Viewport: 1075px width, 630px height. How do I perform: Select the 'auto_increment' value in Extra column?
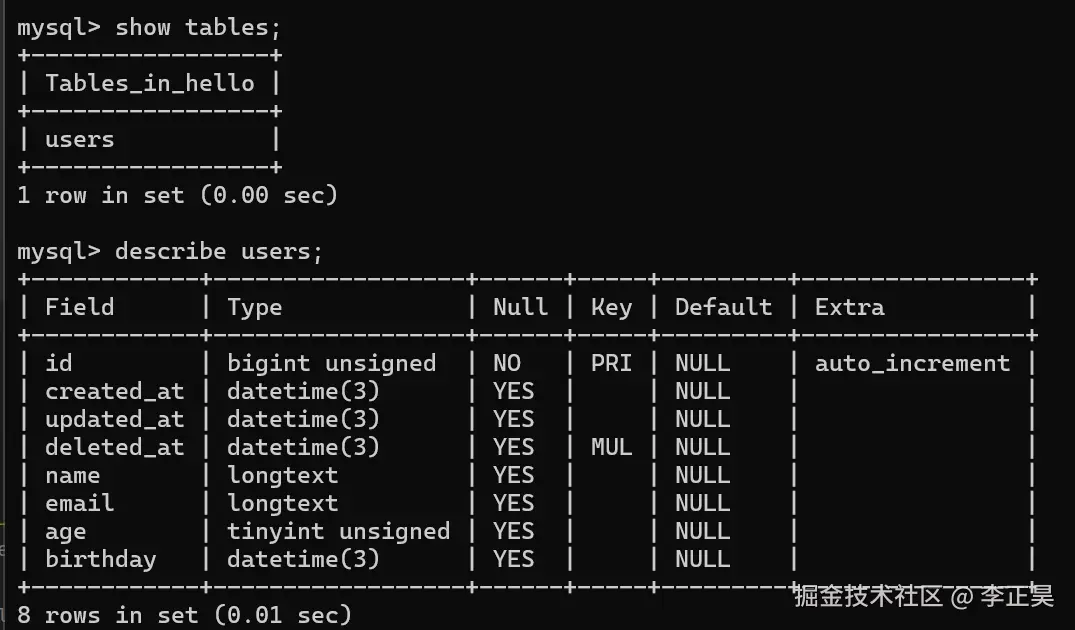(912, 363)
